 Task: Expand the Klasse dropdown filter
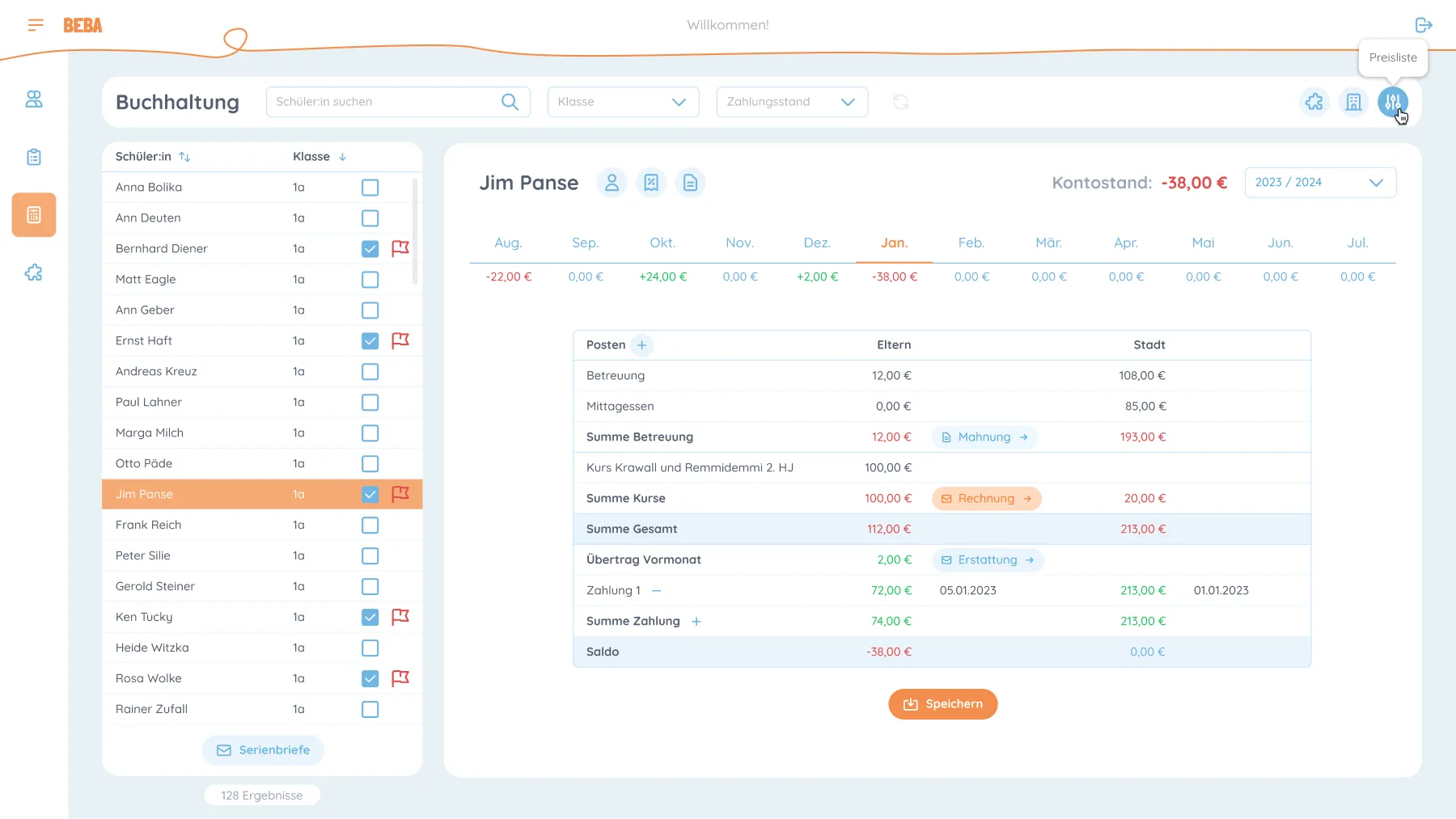[x=623, y=102]
